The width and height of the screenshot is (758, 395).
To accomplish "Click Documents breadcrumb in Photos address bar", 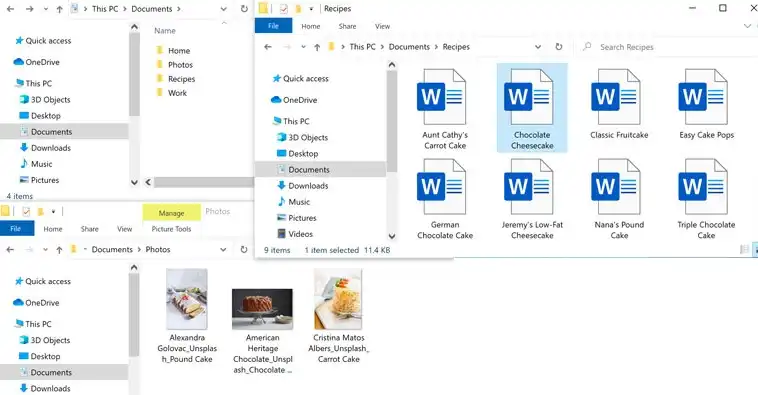I will (x=112, y=249).
